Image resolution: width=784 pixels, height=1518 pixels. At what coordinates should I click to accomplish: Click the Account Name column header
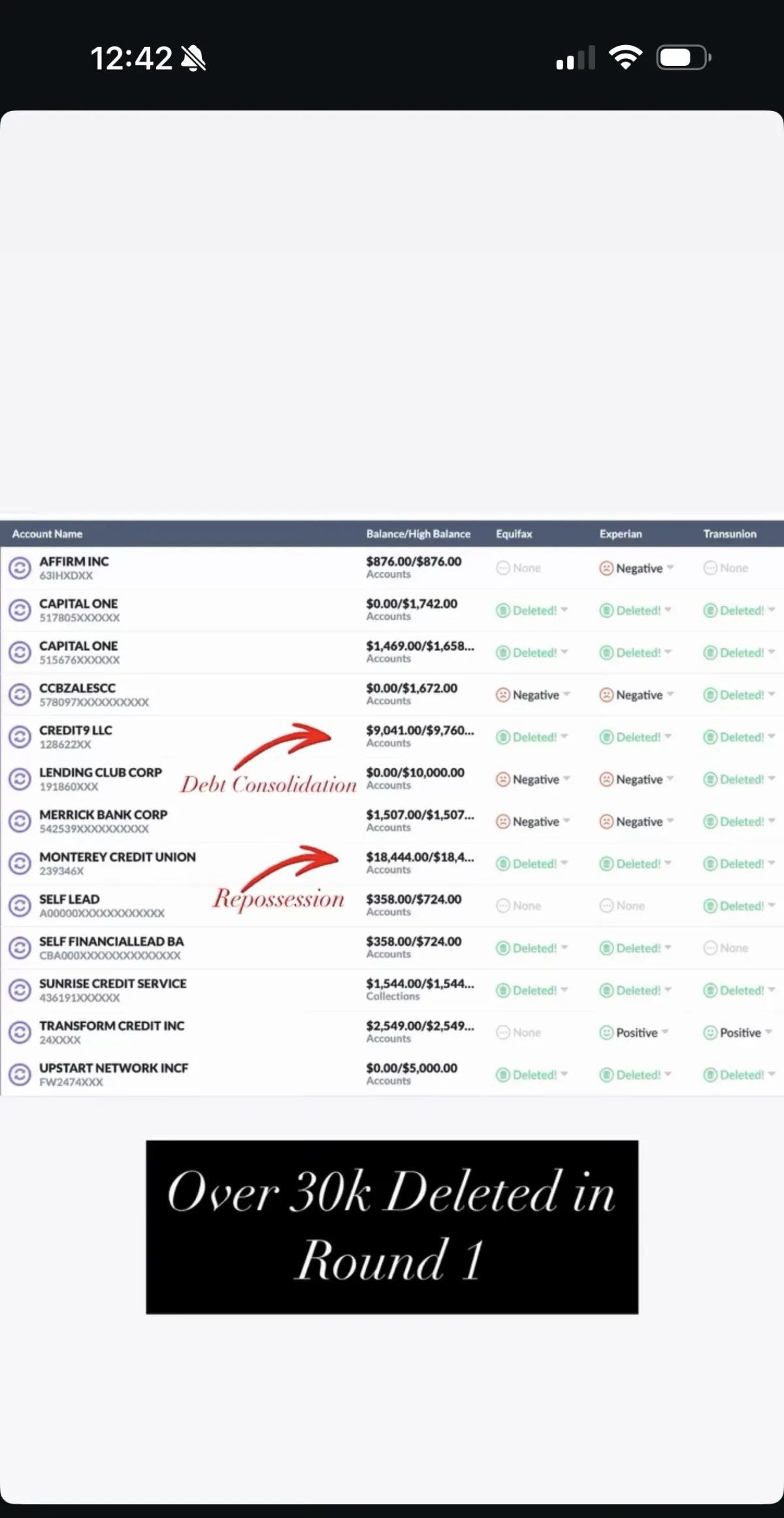point(47,534)
